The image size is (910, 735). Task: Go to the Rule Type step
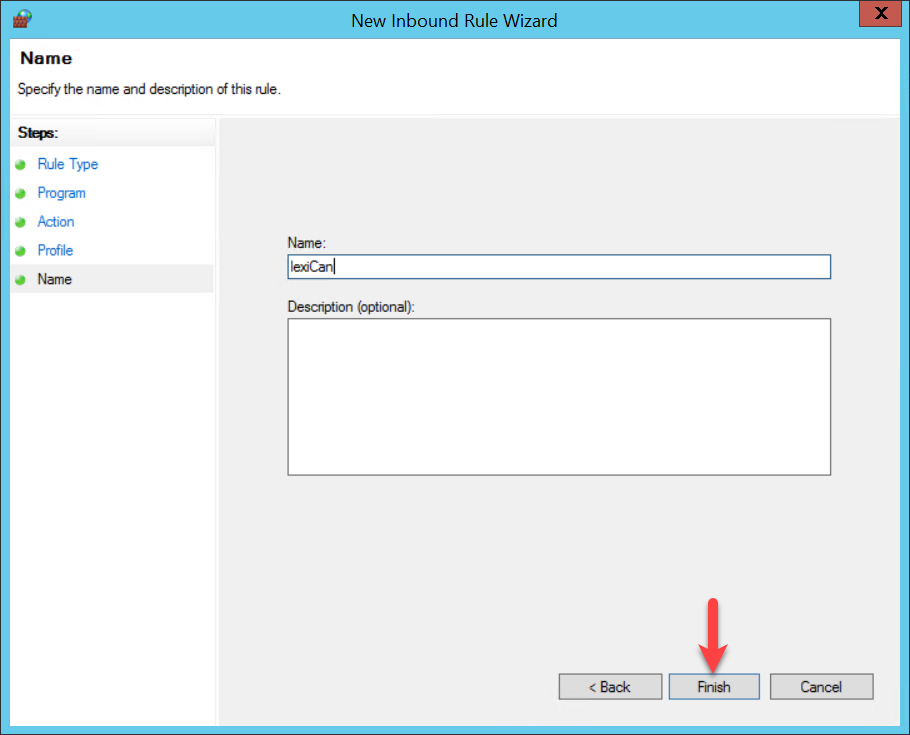67,164
